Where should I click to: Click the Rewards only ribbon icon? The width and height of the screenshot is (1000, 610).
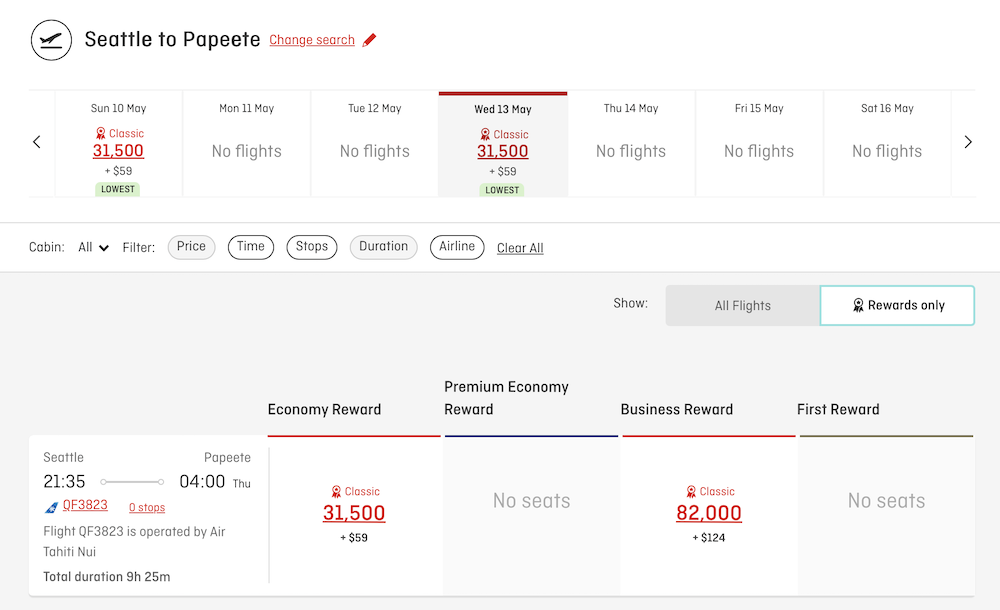pyautogui.click(x=858, y=306)
